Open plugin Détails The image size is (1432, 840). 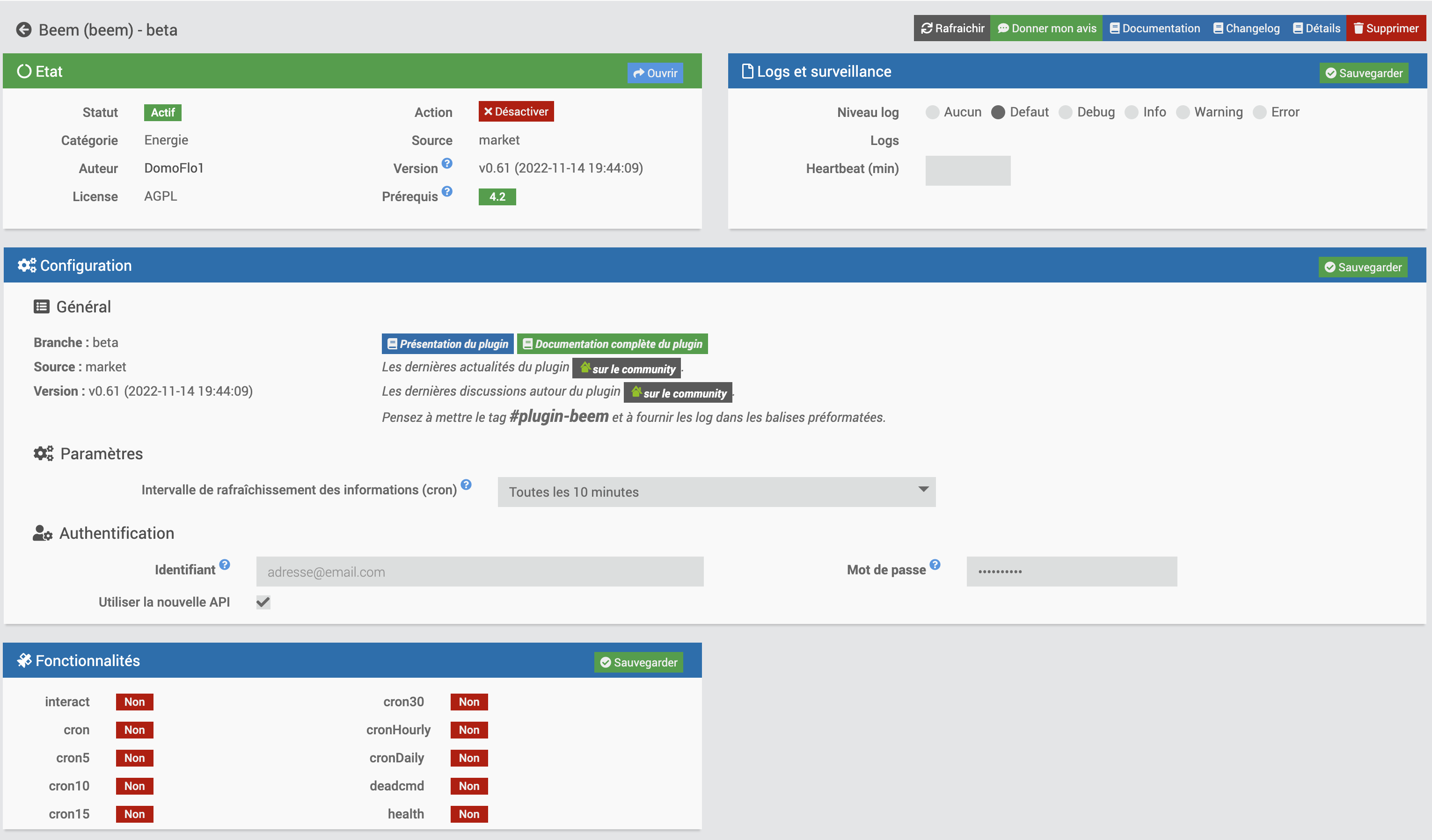(1316, 29)
